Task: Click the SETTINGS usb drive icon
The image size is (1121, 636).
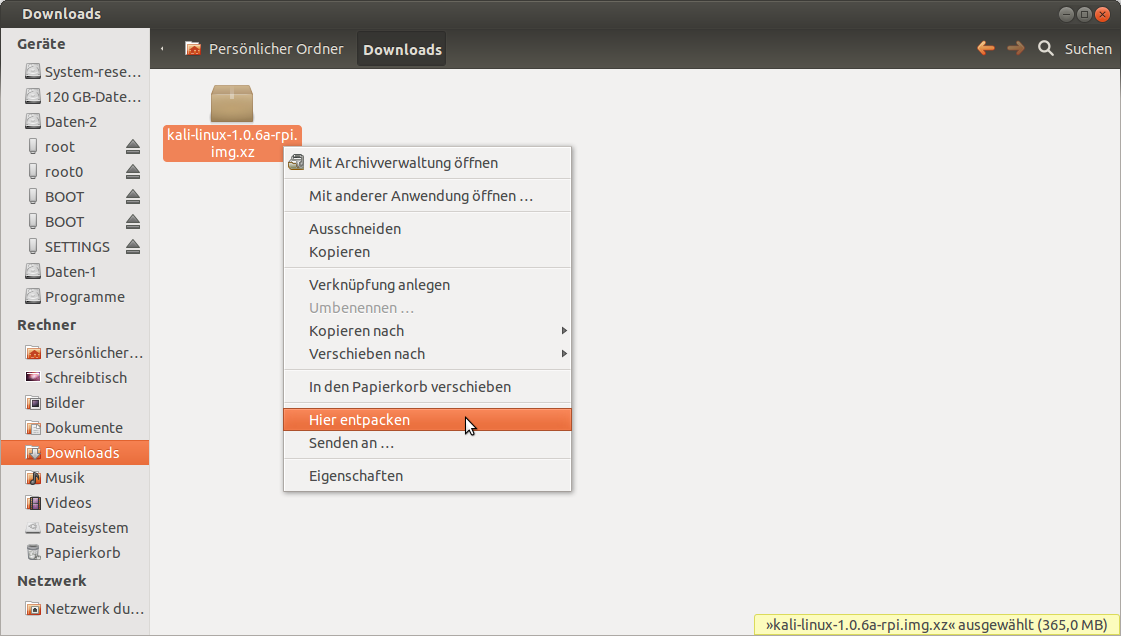Action: coord(33,246)
